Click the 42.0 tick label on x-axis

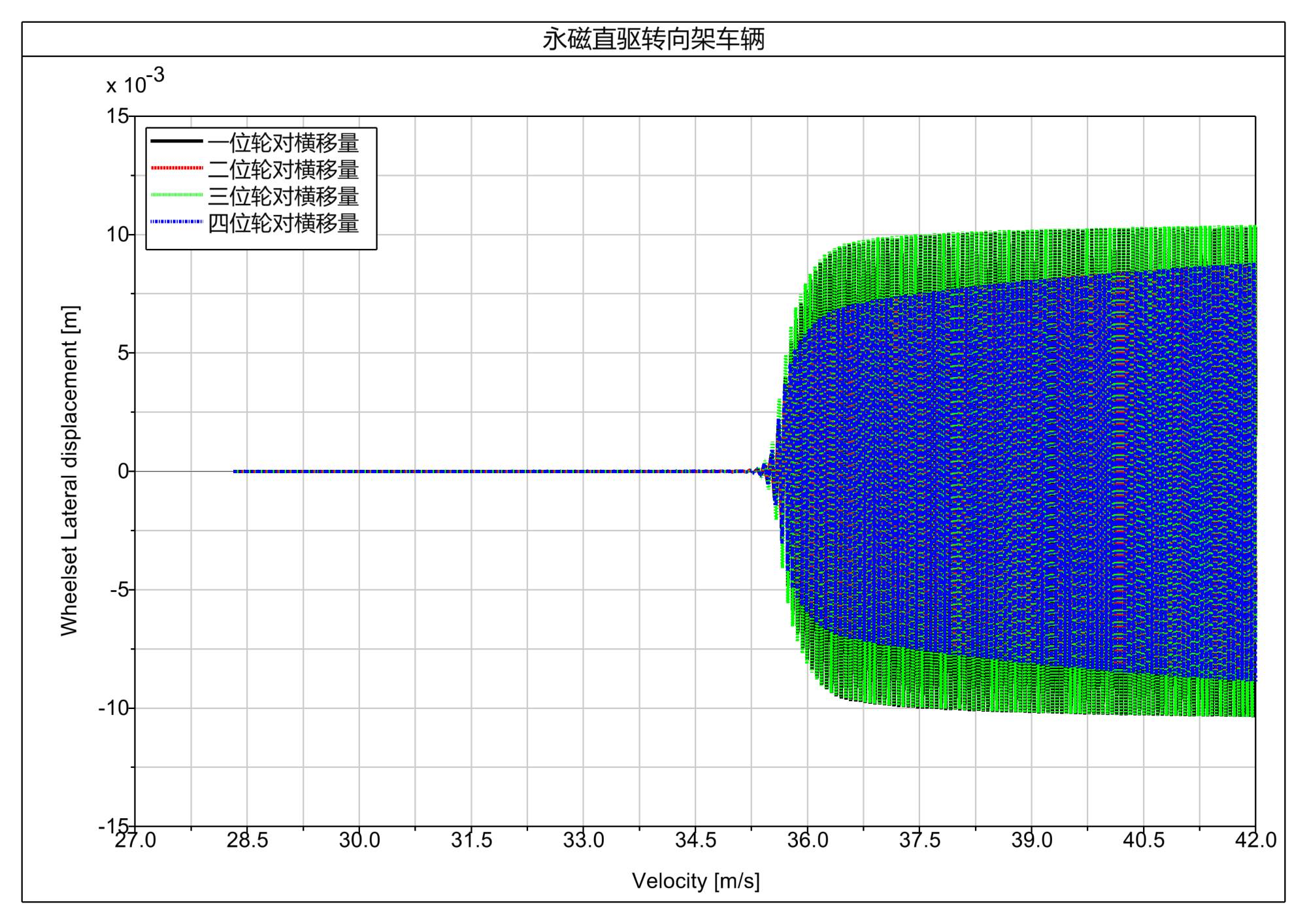(1255, 840)
